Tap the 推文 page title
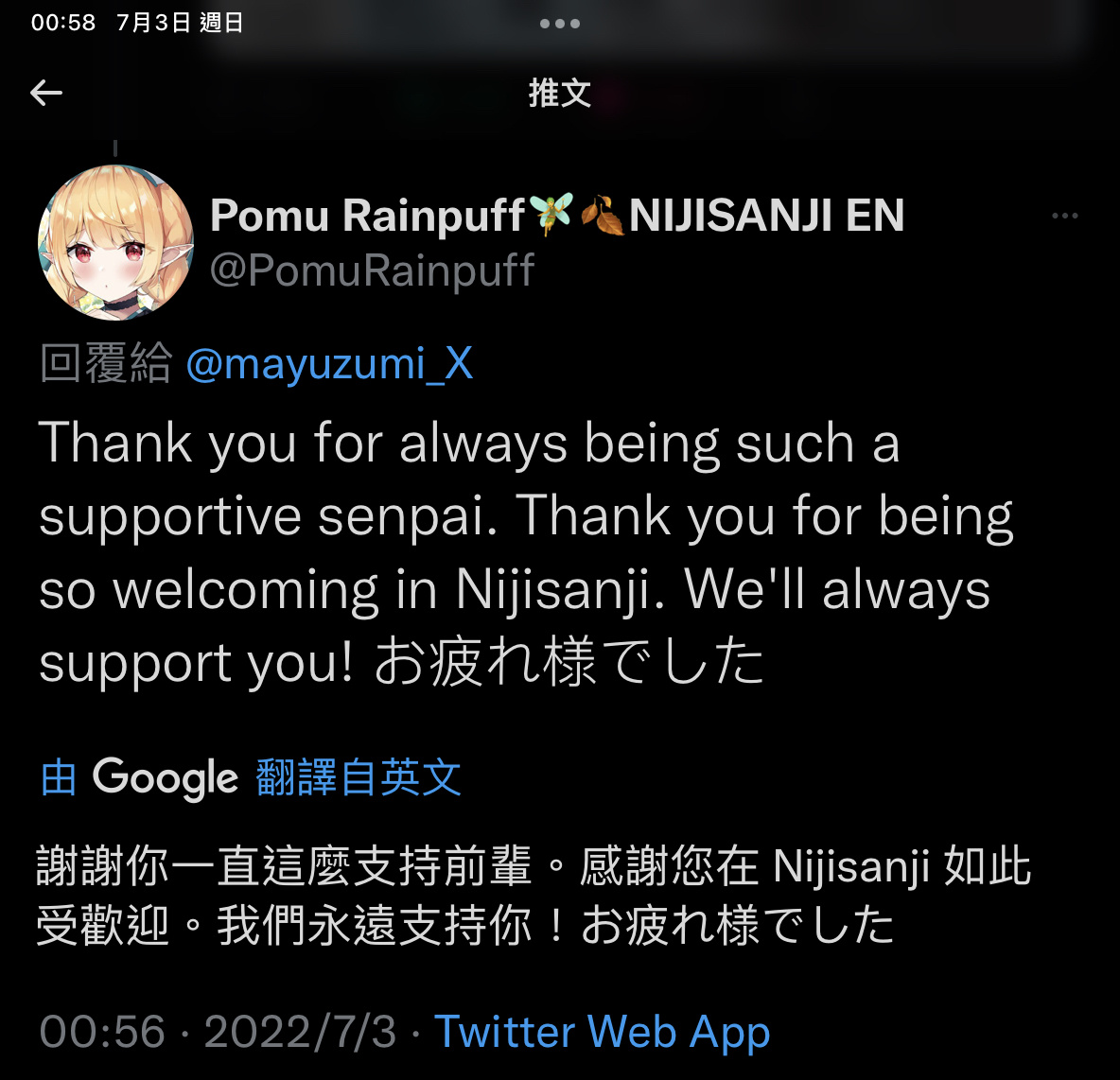 (x=560, y=93)
